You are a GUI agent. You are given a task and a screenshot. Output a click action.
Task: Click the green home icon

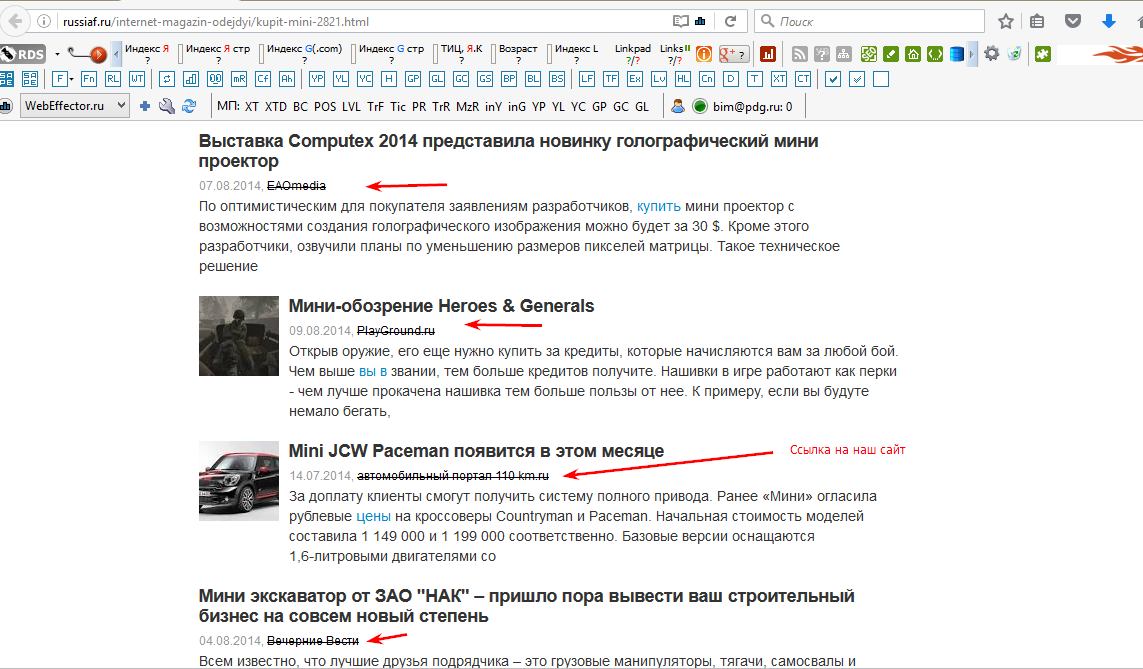click(x=913, y=54)
